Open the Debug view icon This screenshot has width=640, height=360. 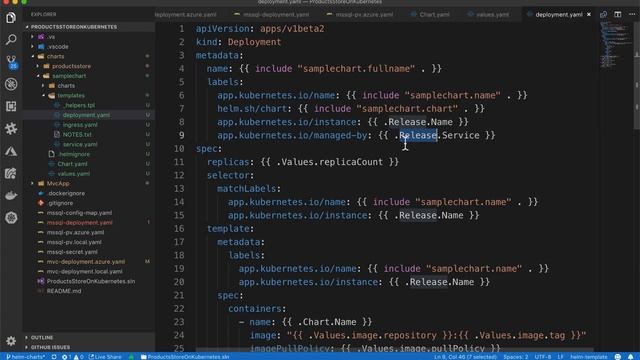[x=11, y=84]
